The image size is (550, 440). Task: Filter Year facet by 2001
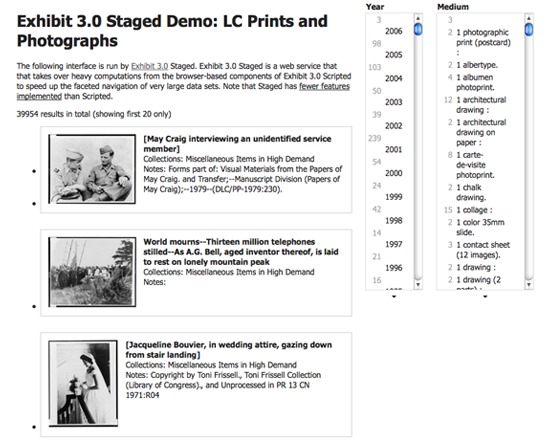point(394,149)
